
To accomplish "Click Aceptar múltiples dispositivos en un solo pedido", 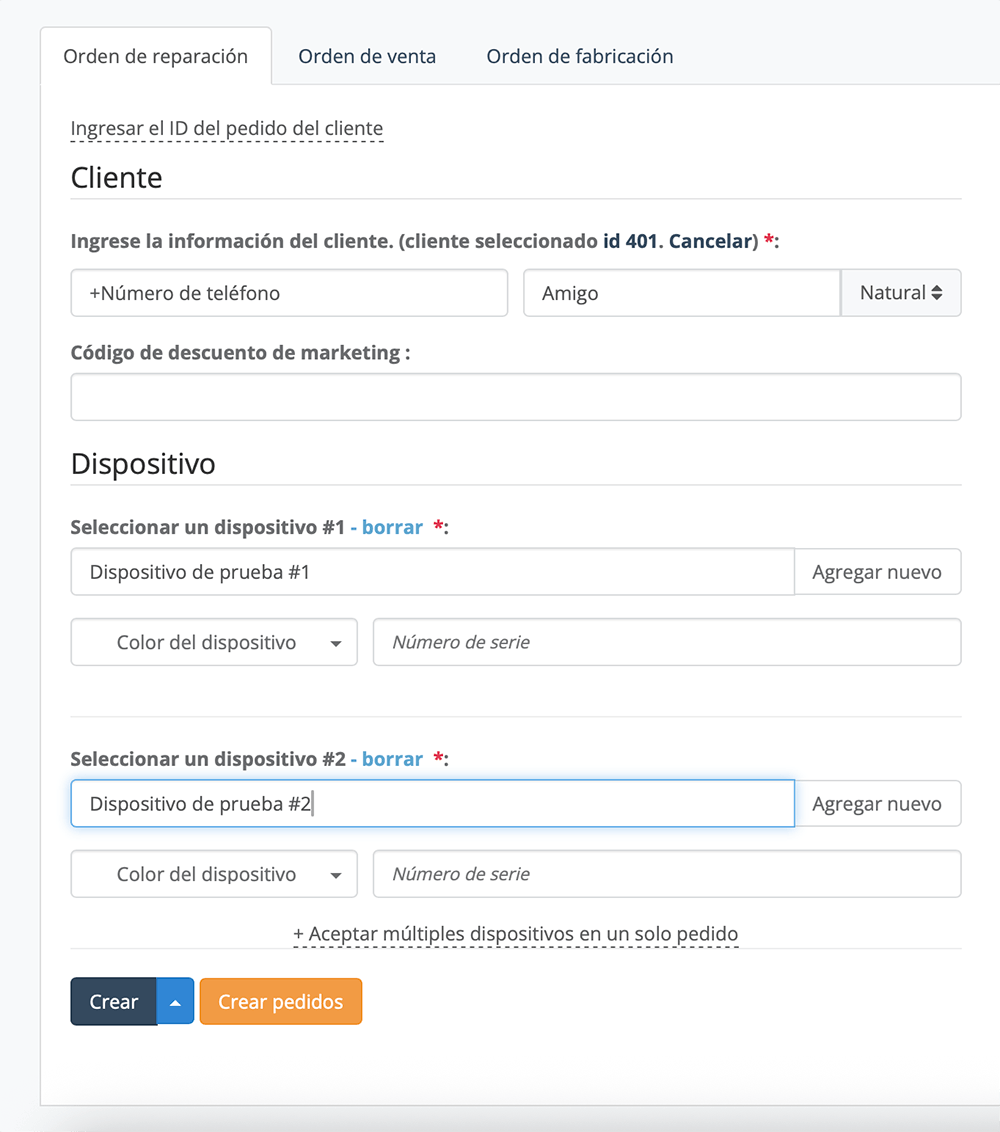I will pos(516,934).
